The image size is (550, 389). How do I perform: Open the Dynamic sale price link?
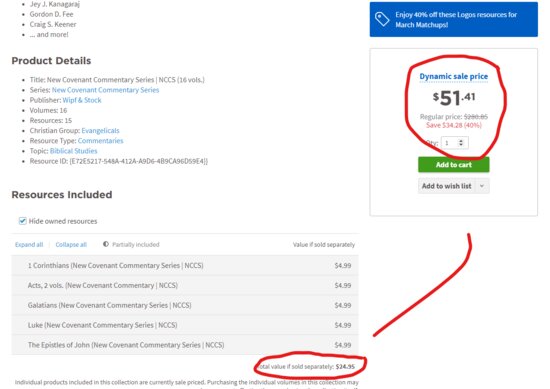click(454, 76)
